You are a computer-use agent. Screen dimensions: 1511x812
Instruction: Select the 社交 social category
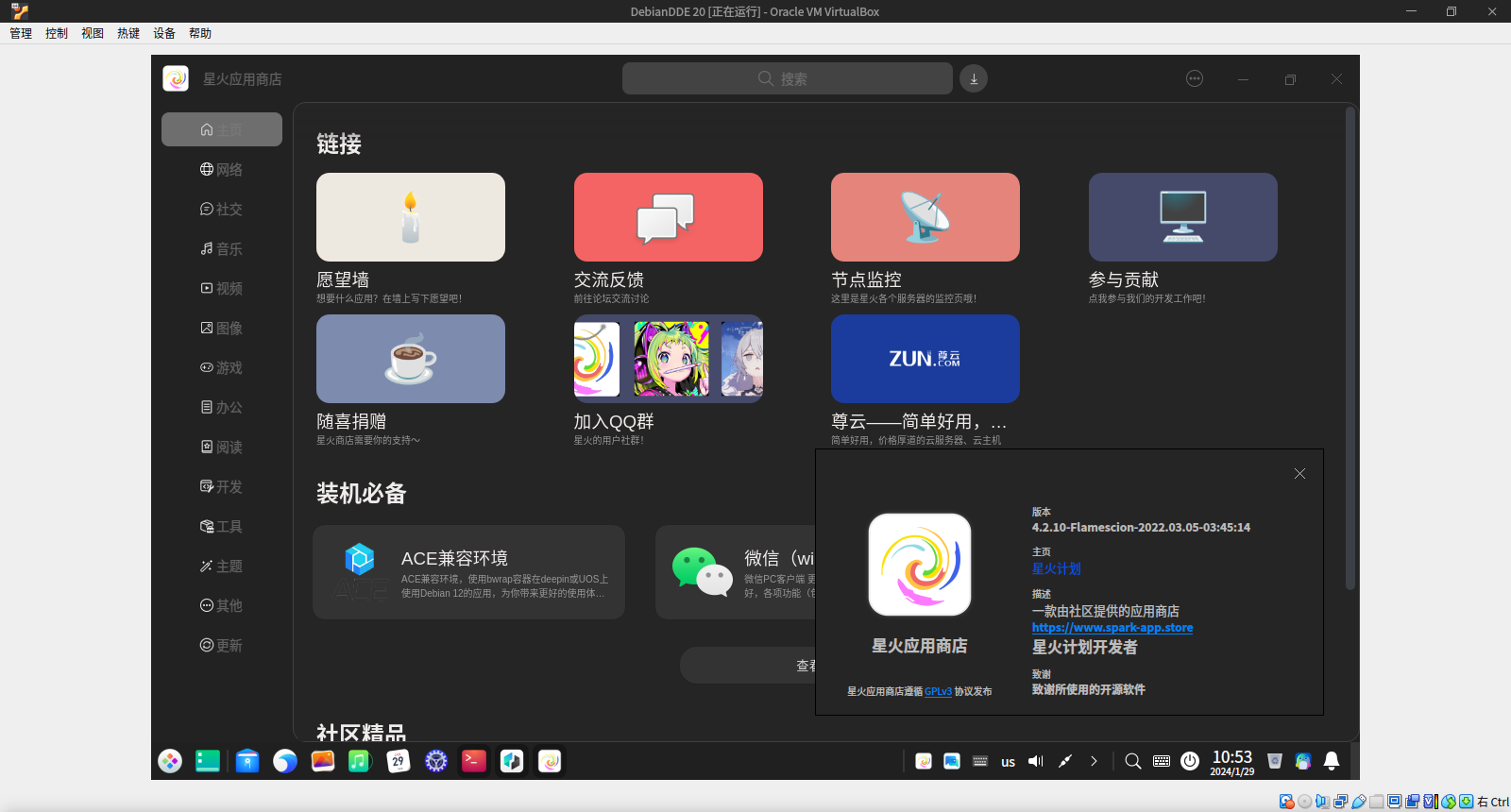[x=222, y=209]
